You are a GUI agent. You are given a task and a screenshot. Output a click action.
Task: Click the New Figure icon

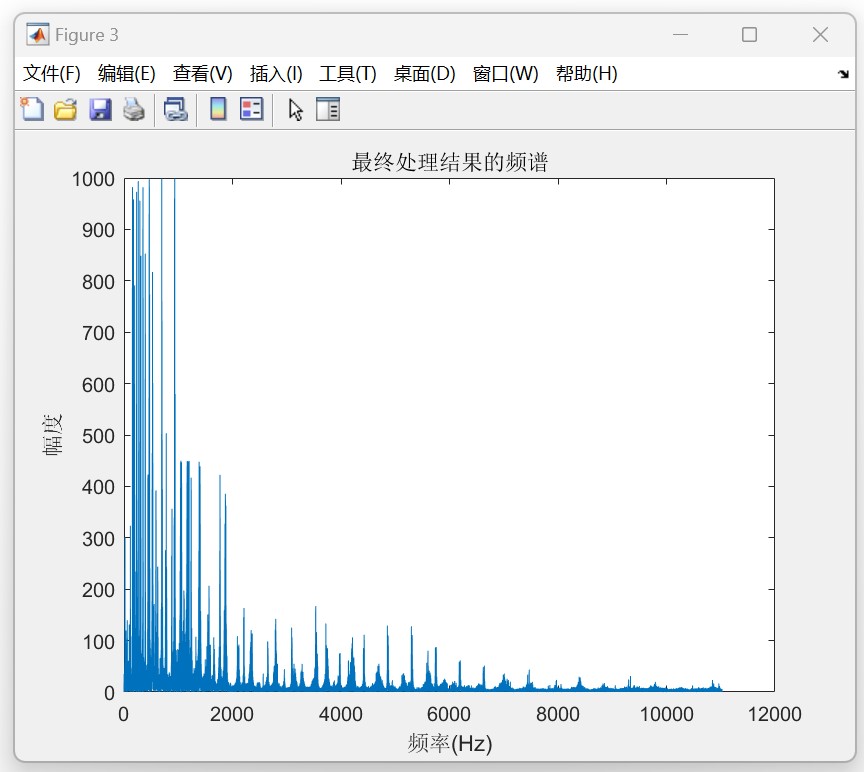pos(32,109)
